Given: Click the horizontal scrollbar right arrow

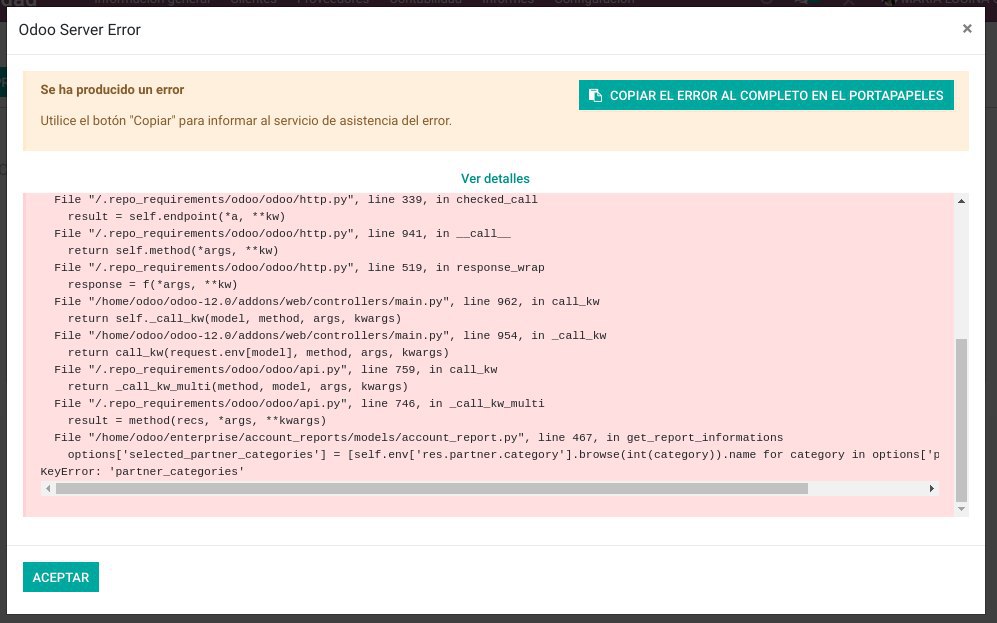Looking at the screenshot, I should click(x=932, y=489).
